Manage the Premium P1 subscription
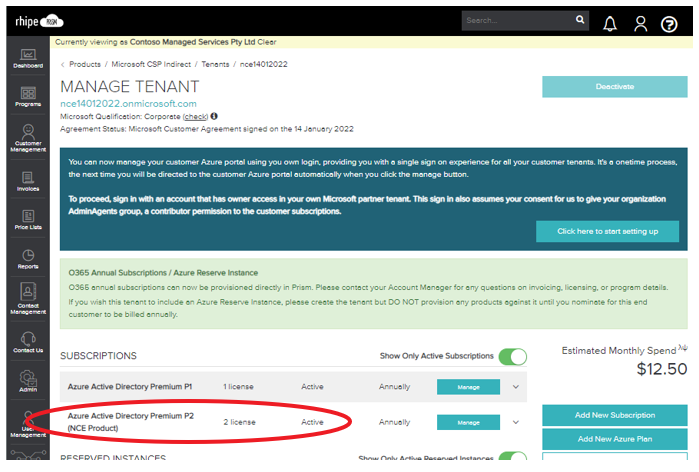 pos(468,387)
